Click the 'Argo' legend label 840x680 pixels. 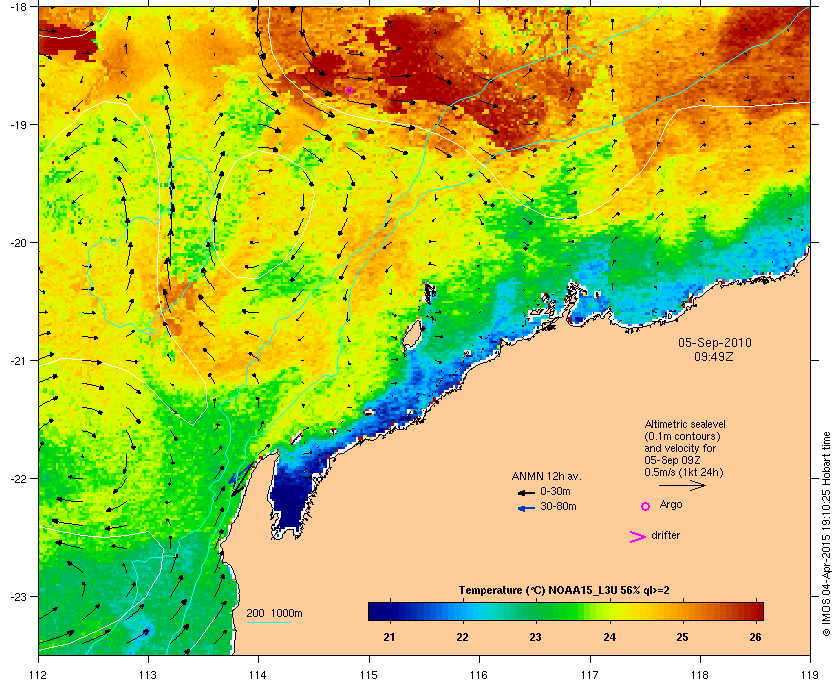pos(671,505)
